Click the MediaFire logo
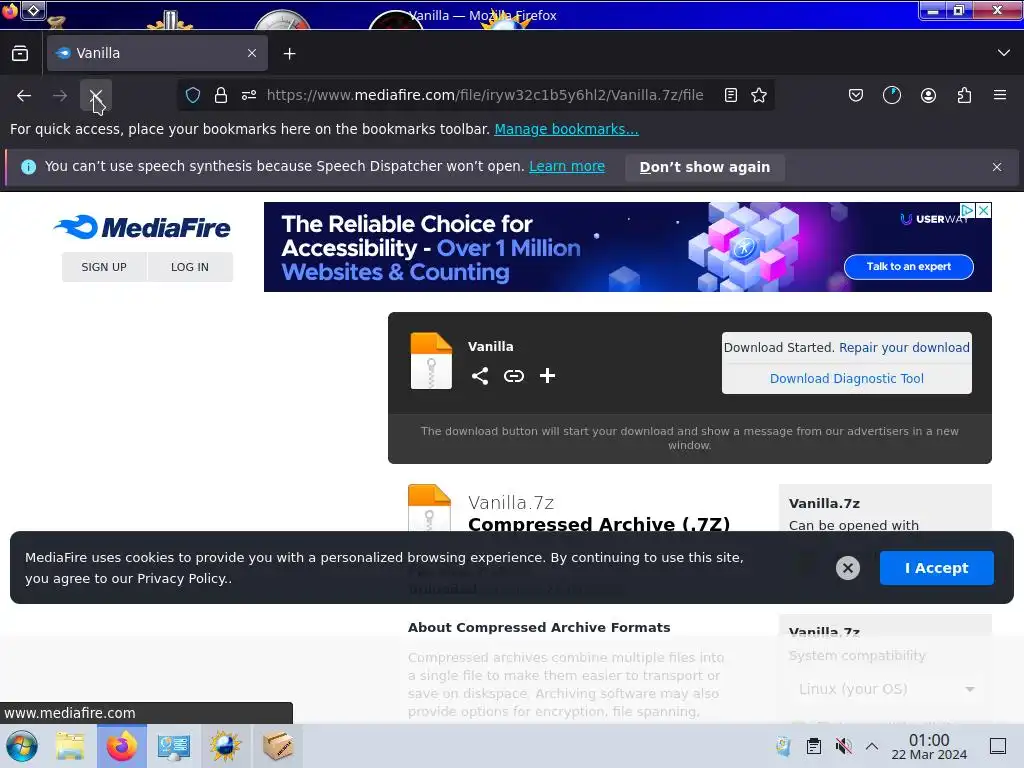Image resolution: width=1024 pixels, height=768 pixels. tap(142, 227)
